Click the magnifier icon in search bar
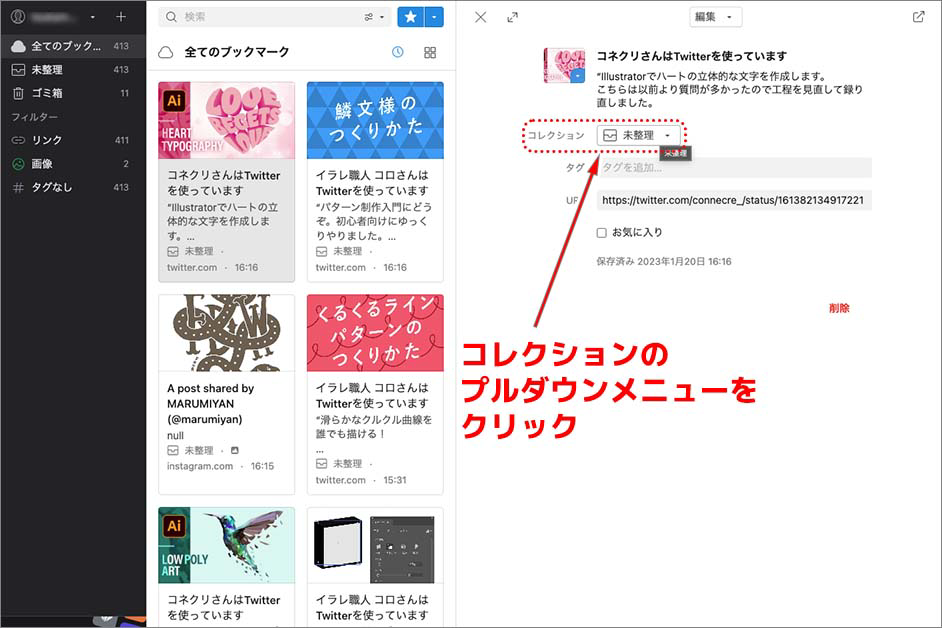Image resolution: width=942 pixels, height=628 pixels. tap(172, 17)
